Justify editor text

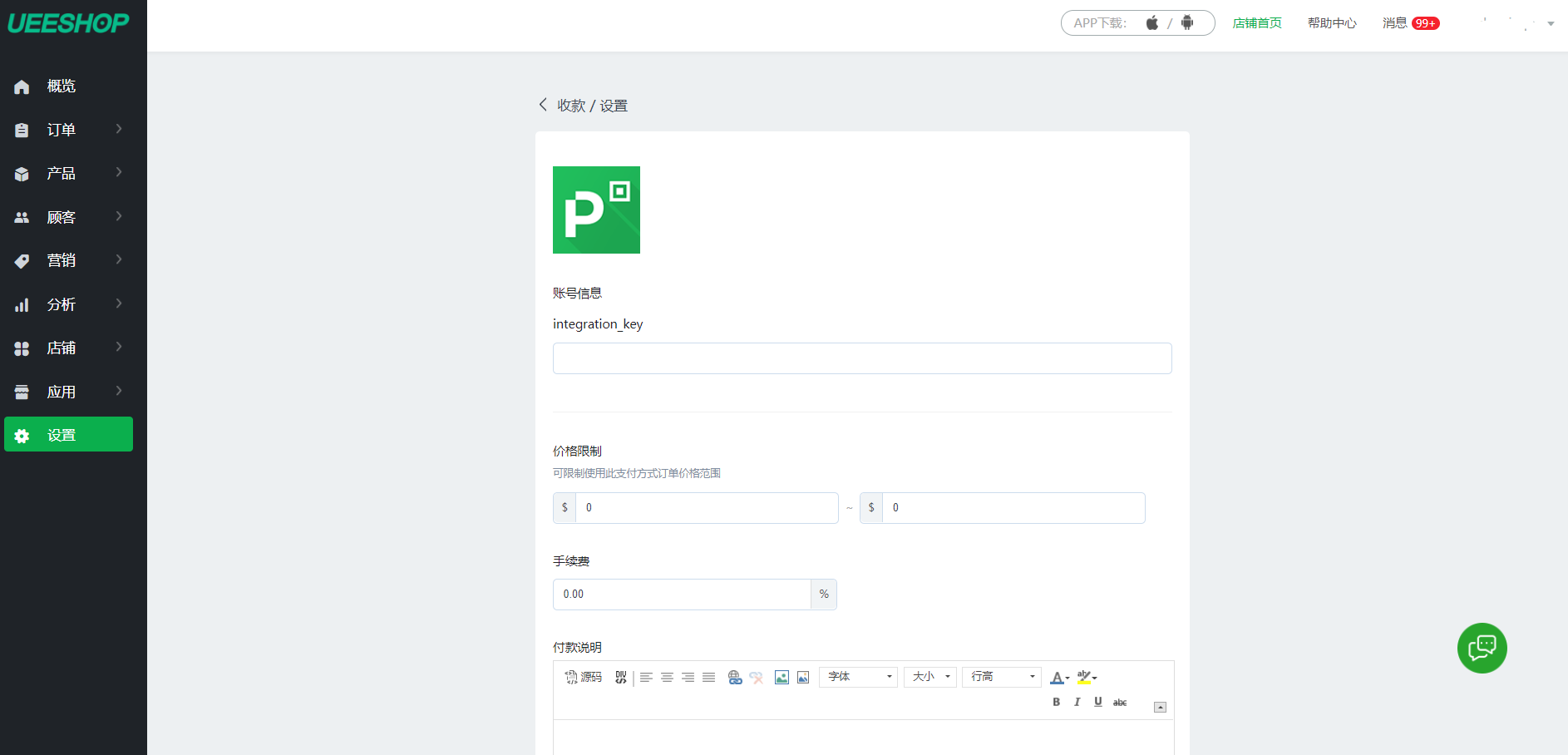pyautogui.click(x=708, y=677)
